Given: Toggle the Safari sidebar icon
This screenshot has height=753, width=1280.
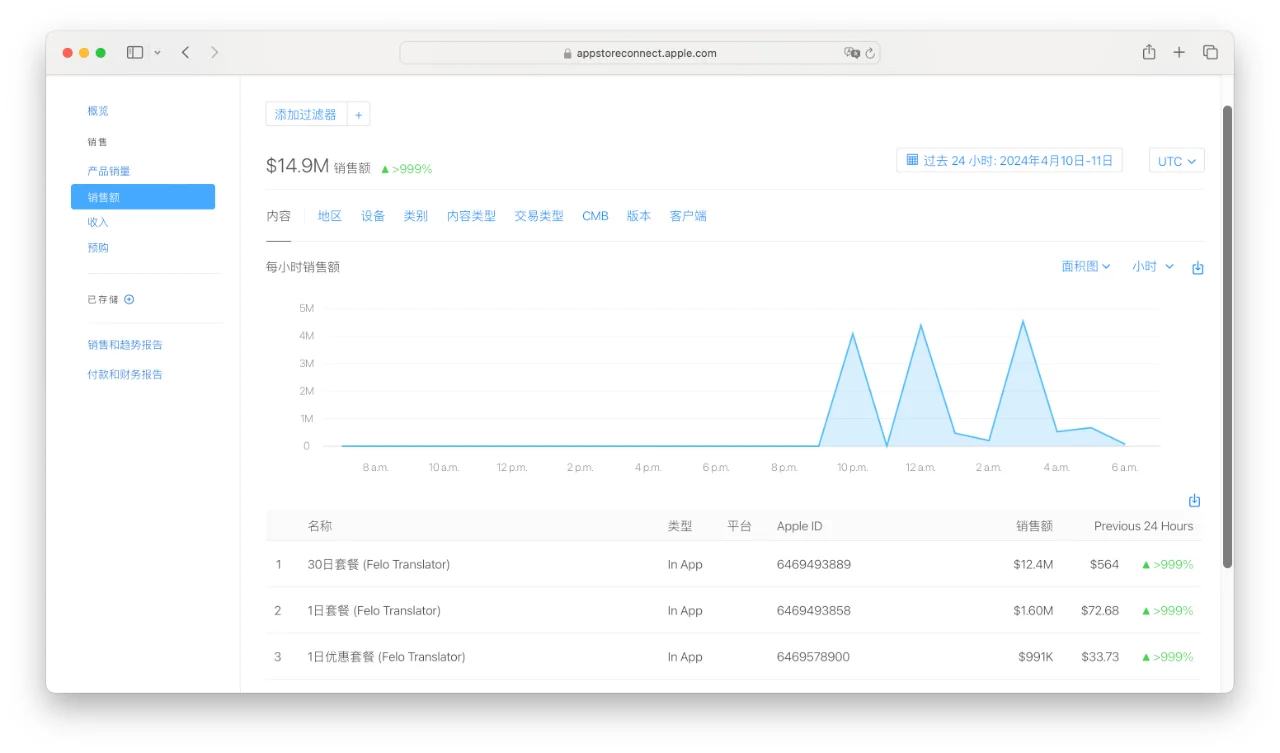Looking at the screenshot, I should click(135, 52).
